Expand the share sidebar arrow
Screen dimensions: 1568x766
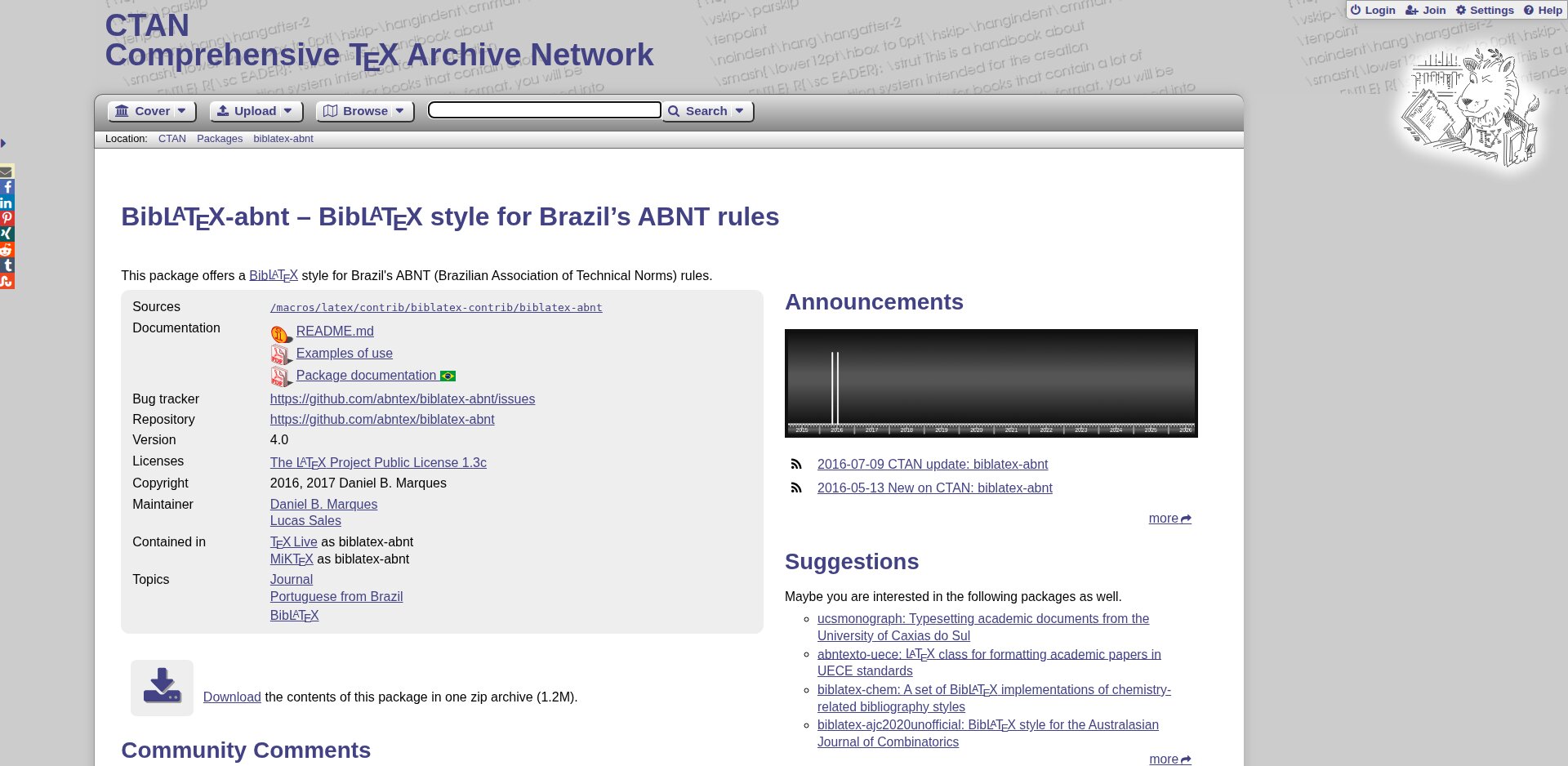click(3, 144)
